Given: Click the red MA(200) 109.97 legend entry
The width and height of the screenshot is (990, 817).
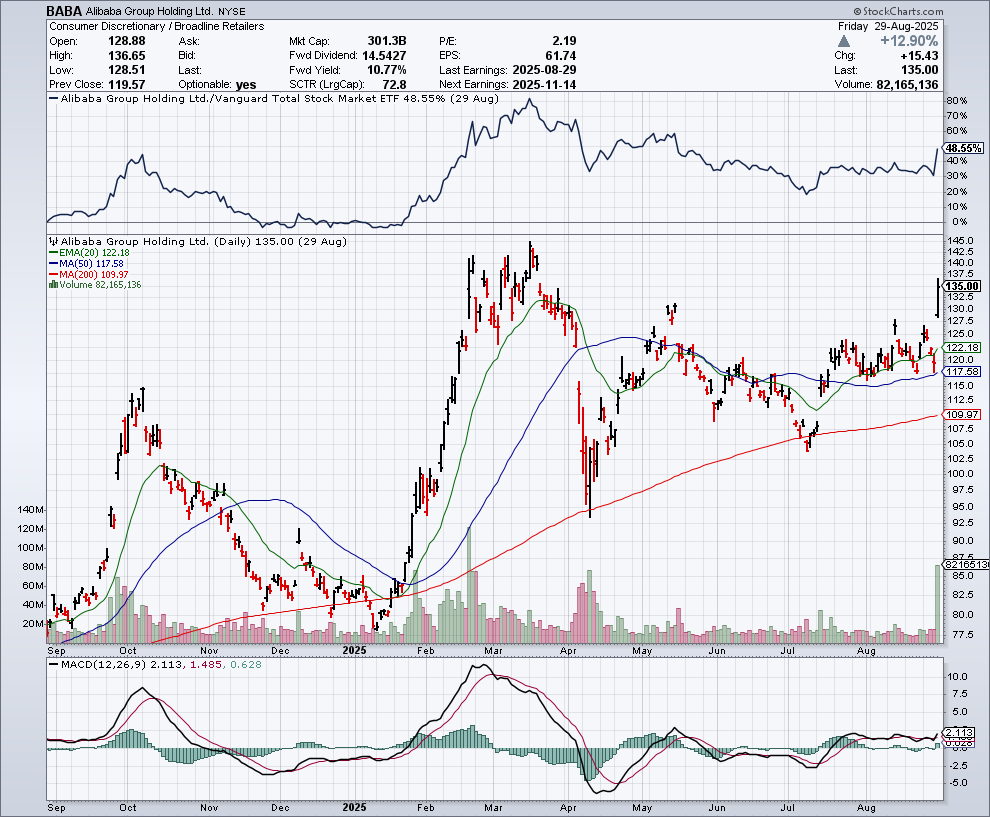Looking at the screenshot, I should tap(89, 274).
